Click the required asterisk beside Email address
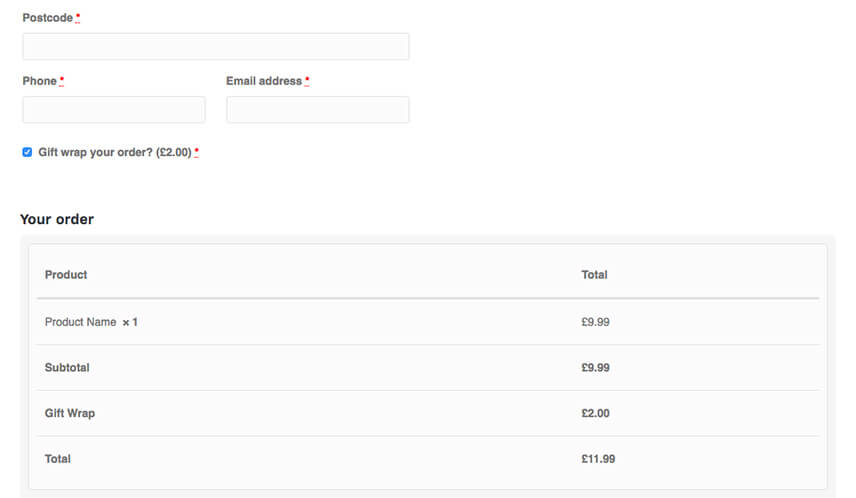The image size is (856, 498). coord(307,81)
